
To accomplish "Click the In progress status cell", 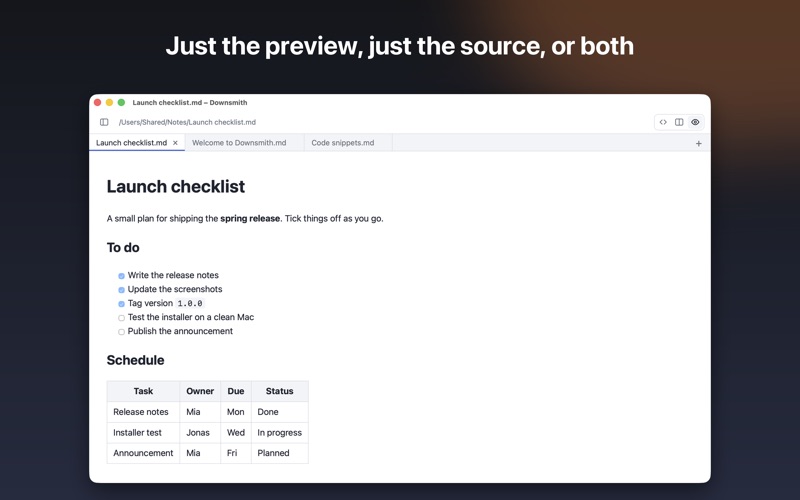I will pyautogui.click(x=280, y=433).
